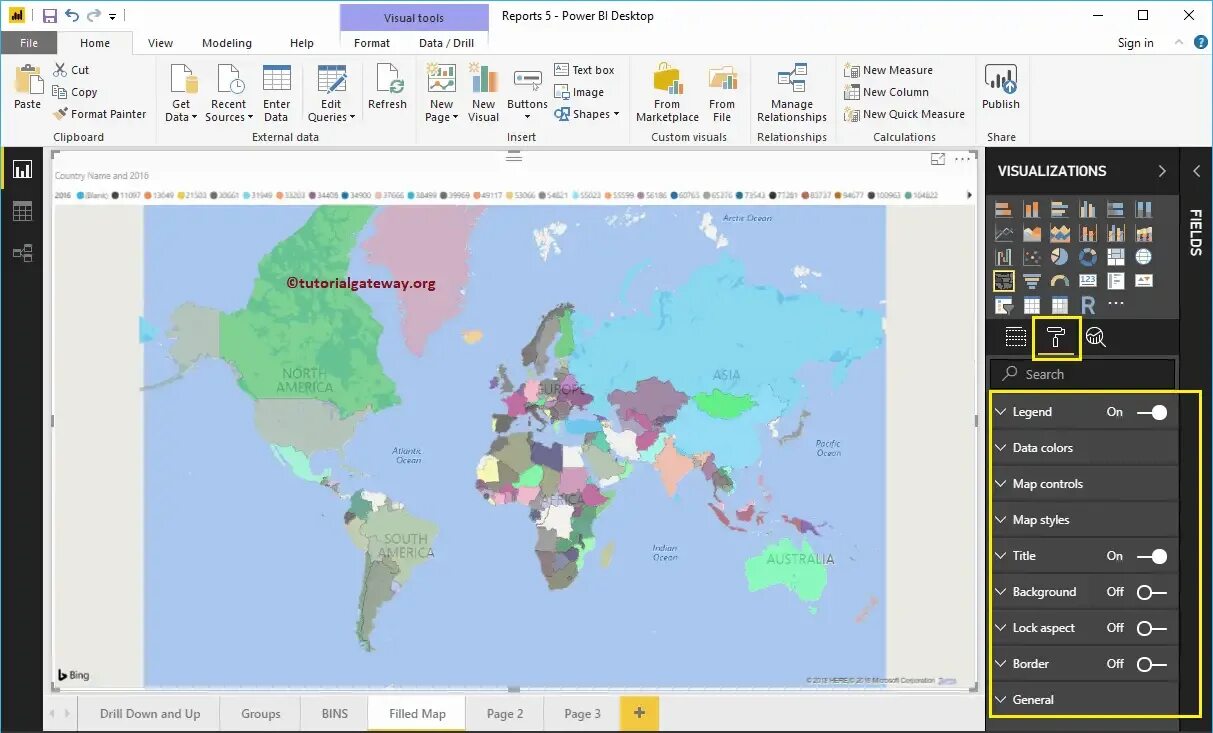Click the Save icon in title bar

click(x=49, y=16)
